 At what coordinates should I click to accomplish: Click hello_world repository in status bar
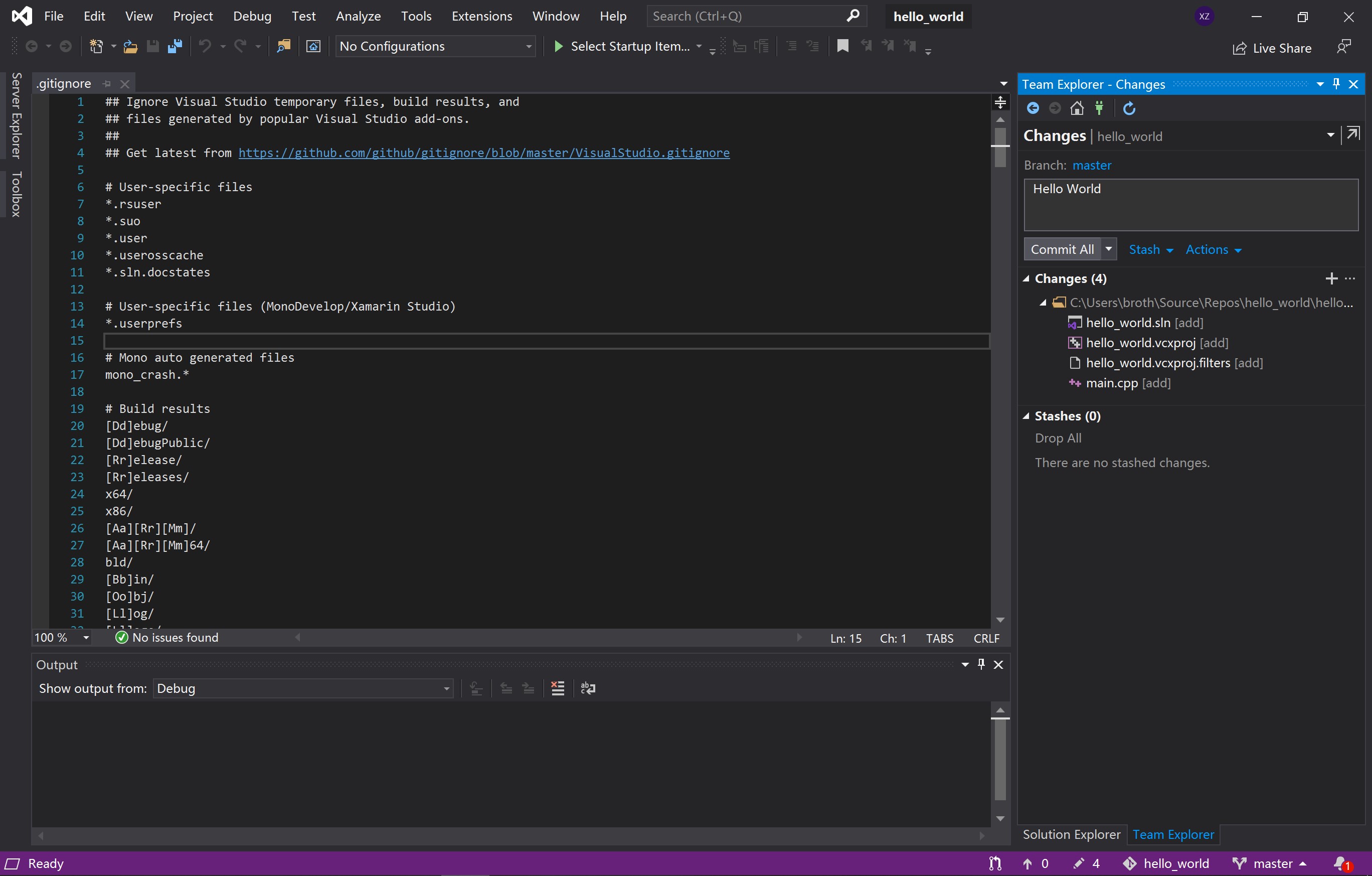(x=1166, y=863)
